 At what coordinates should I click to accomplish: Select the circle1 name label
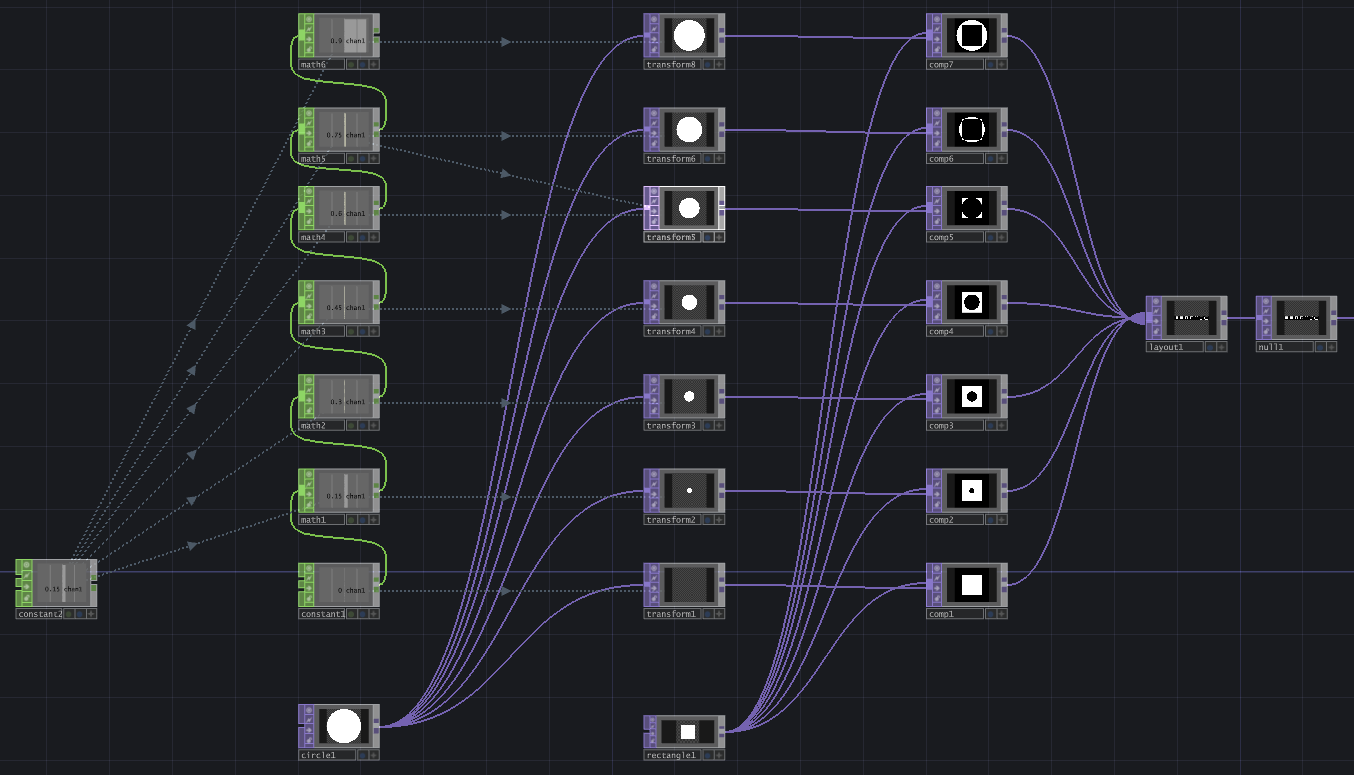pyautogui.click(x=326, y=754)
